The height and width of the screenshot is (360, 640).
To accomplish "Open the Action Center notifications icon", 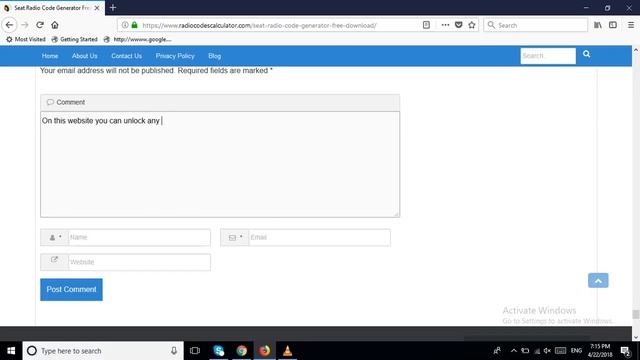I will tap(625, 351).
